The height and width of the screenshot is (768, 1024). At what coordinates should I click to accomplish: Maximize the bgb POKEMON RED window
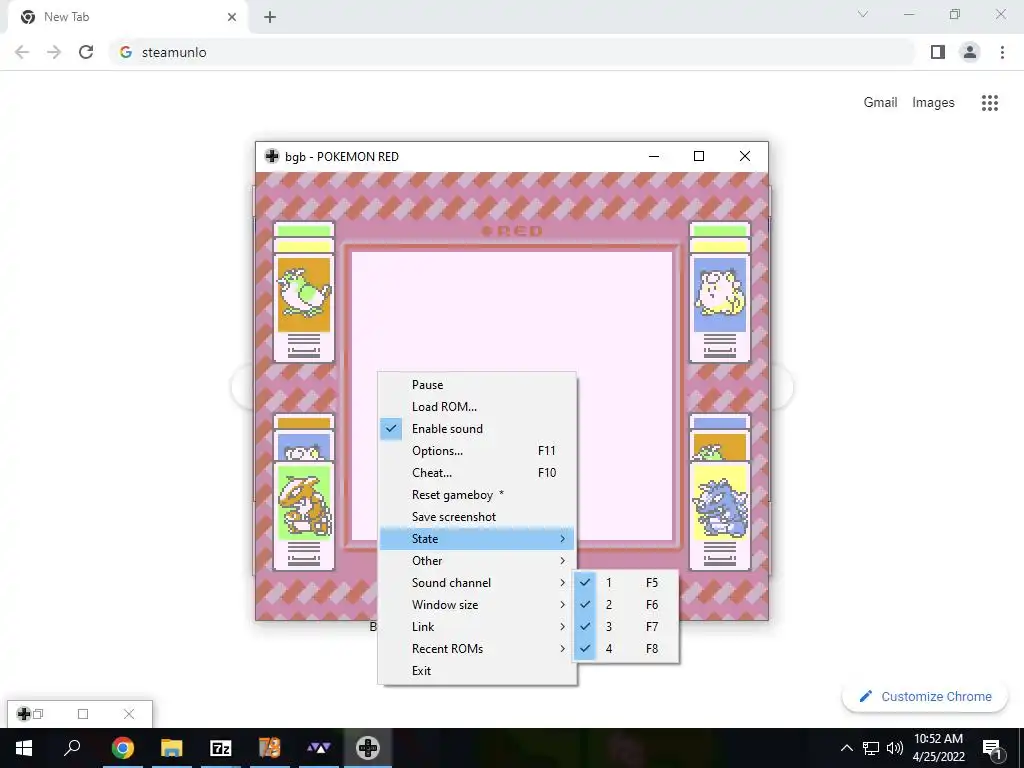[x=699, y=156]
